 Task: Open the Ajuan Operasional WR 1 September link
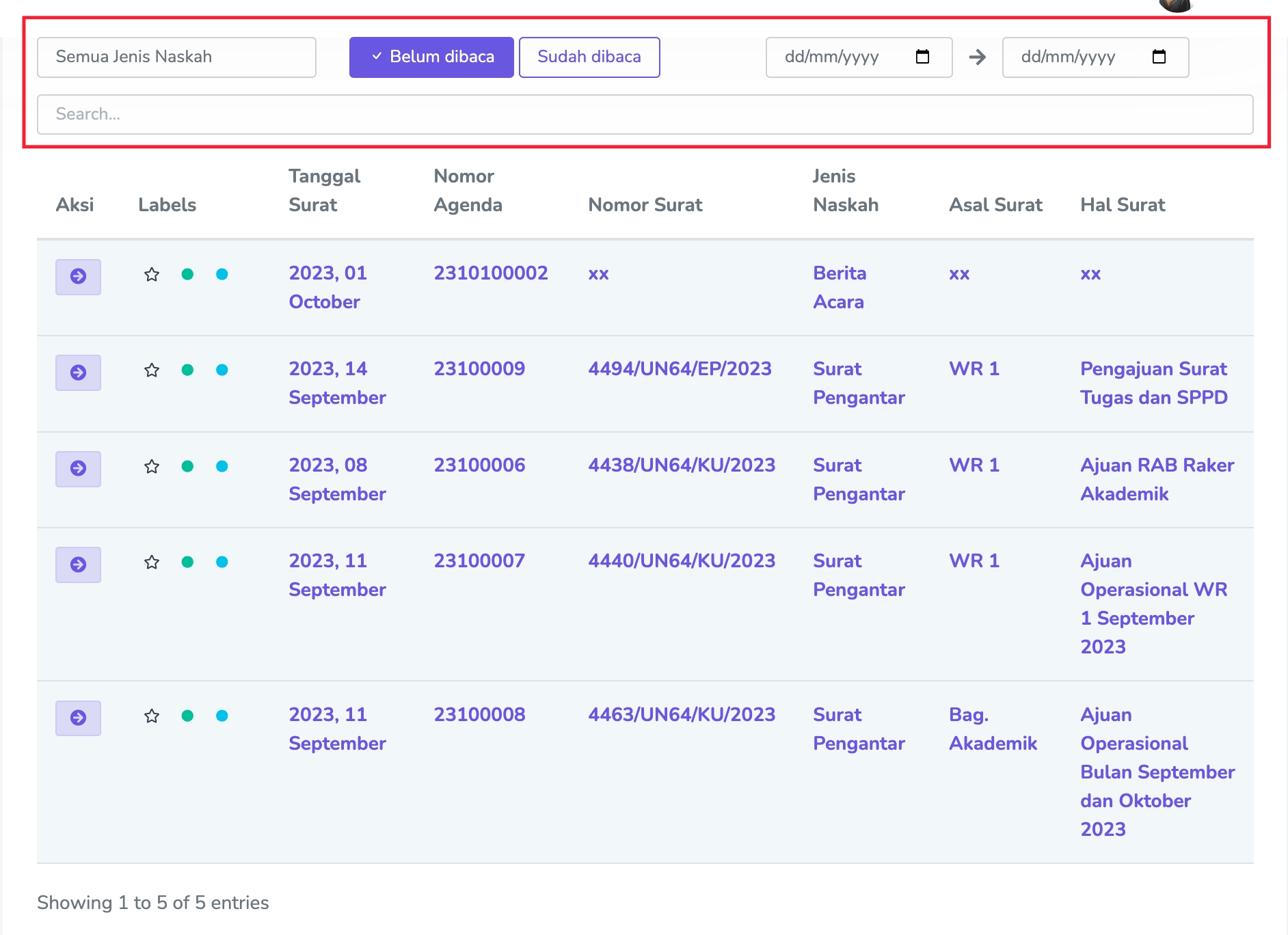pyautogui.click(x=1153, y=604)
